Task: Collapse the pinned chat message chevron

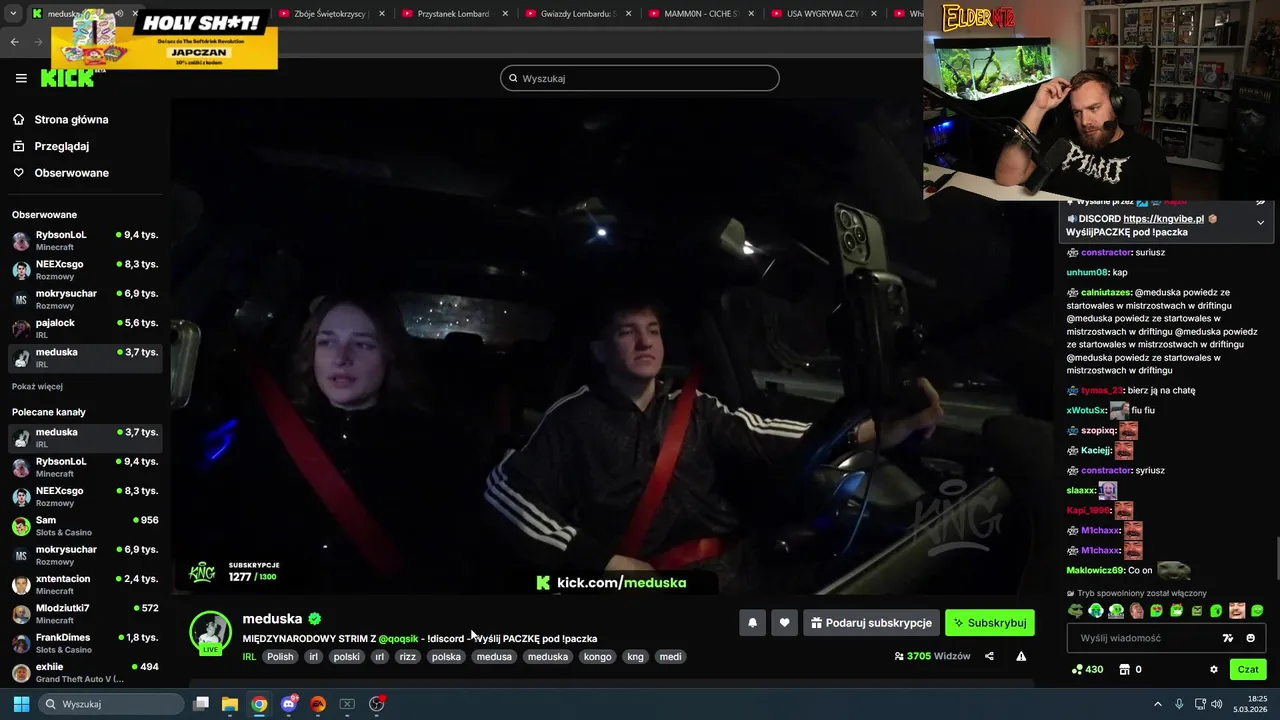Action: pyautogui.click(x=1260, y=223)
